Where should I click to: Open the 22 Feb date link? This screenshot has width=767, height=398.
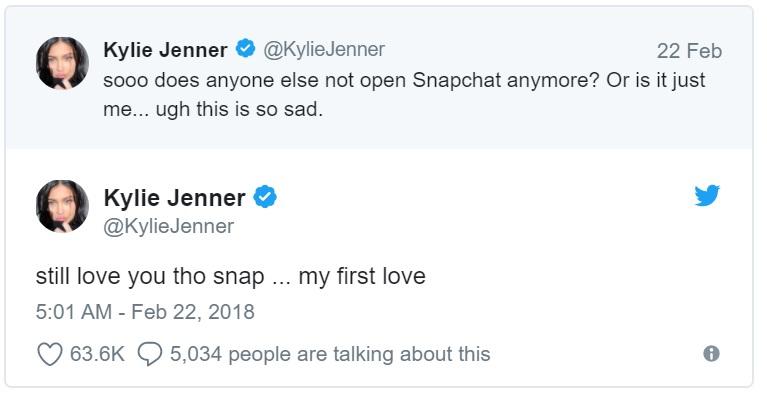(689, 51)
